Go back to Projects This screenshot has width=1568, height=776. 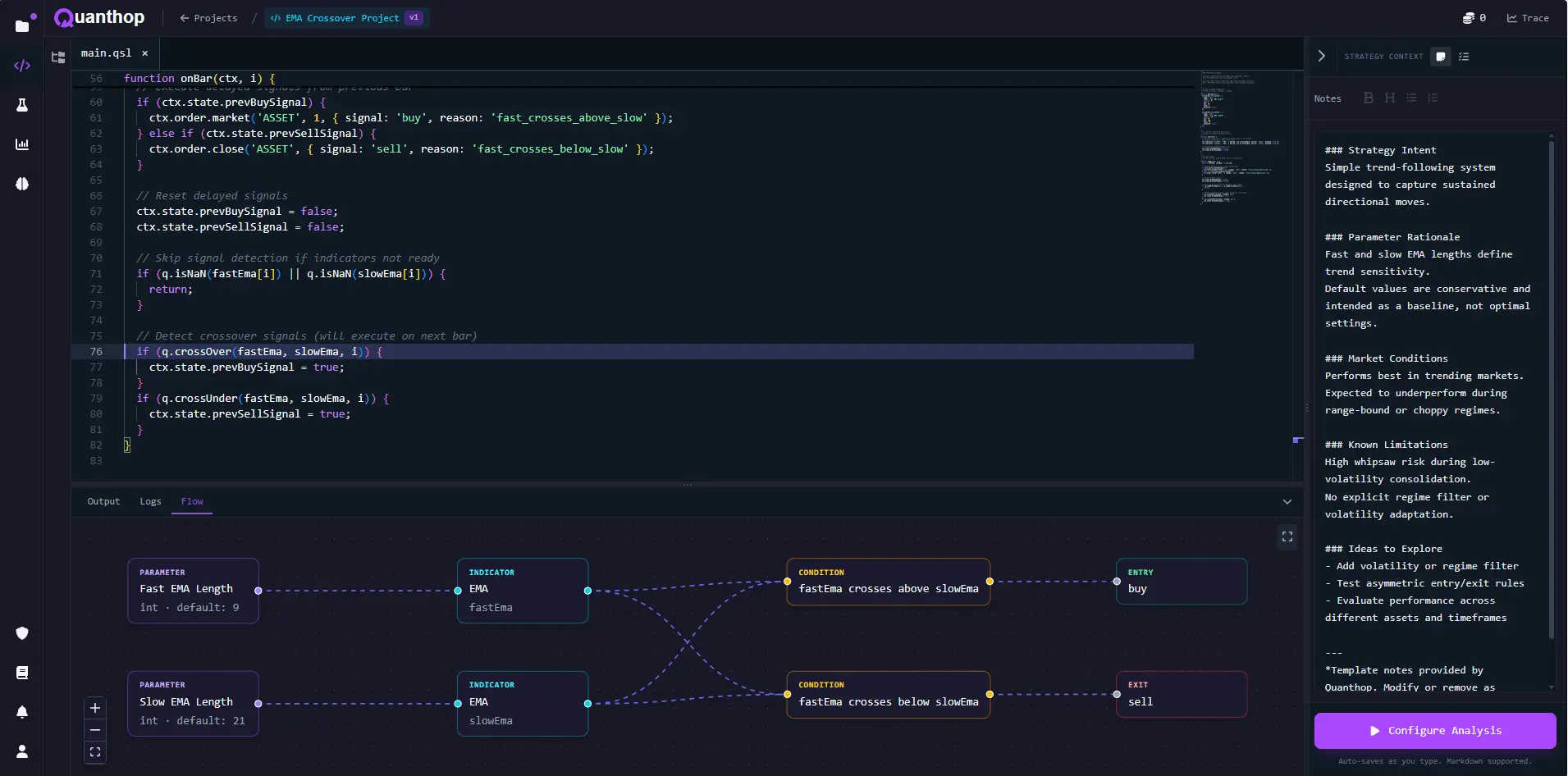(x=208, y=18)
